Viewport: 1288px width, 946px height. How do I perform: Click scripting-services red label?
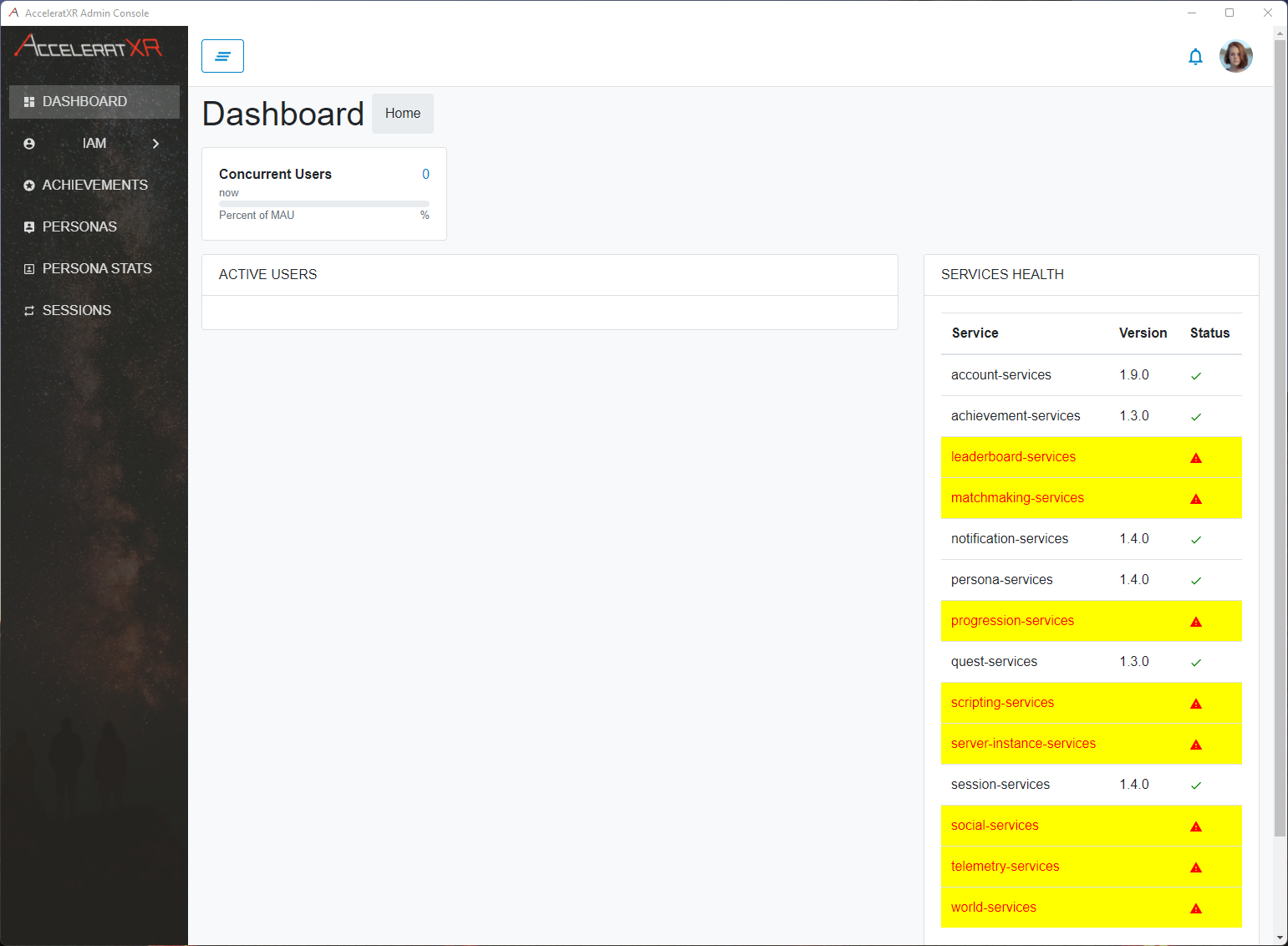1002,703
